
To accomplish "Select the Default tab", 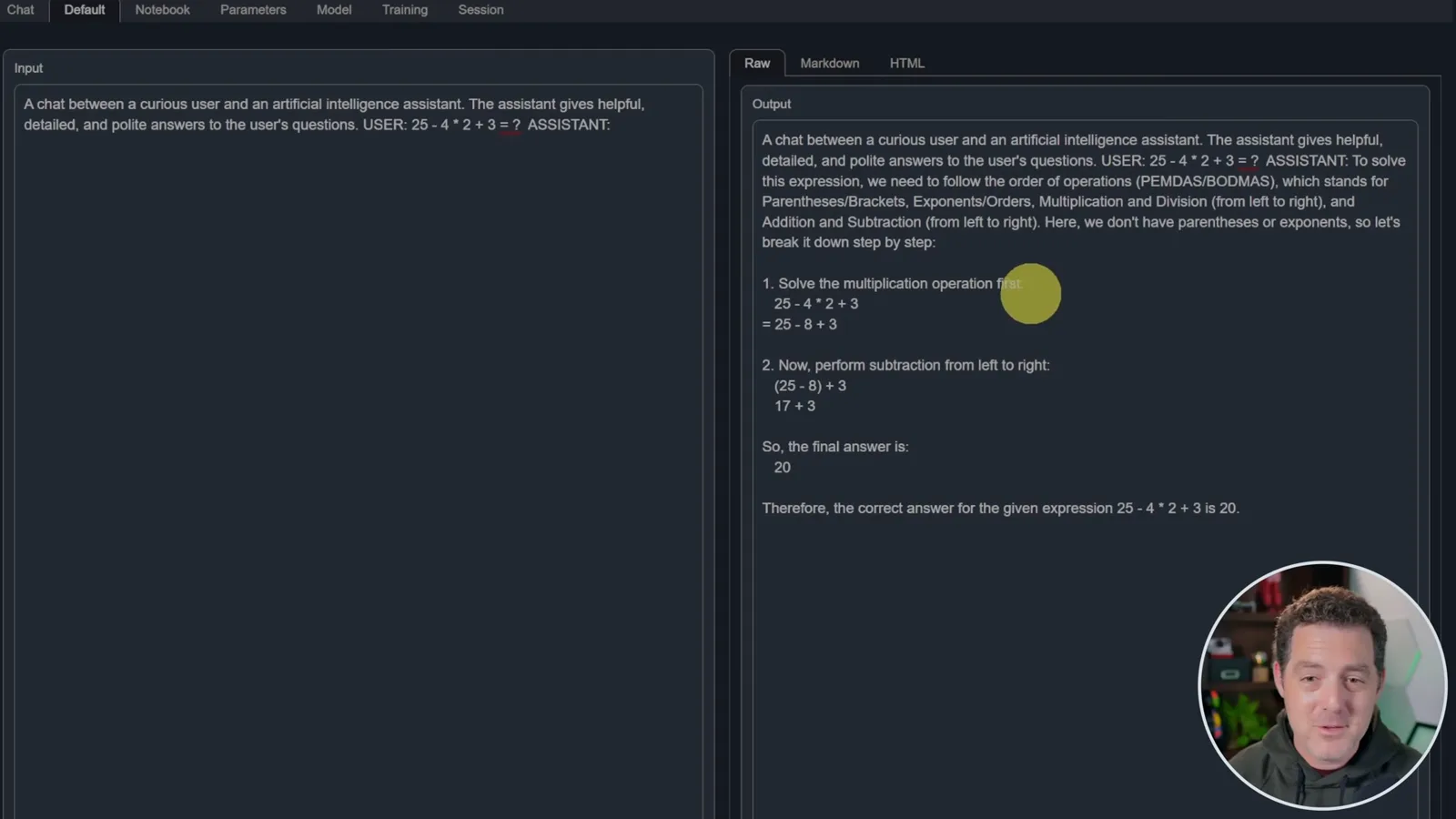I will [x=85, y=10].
